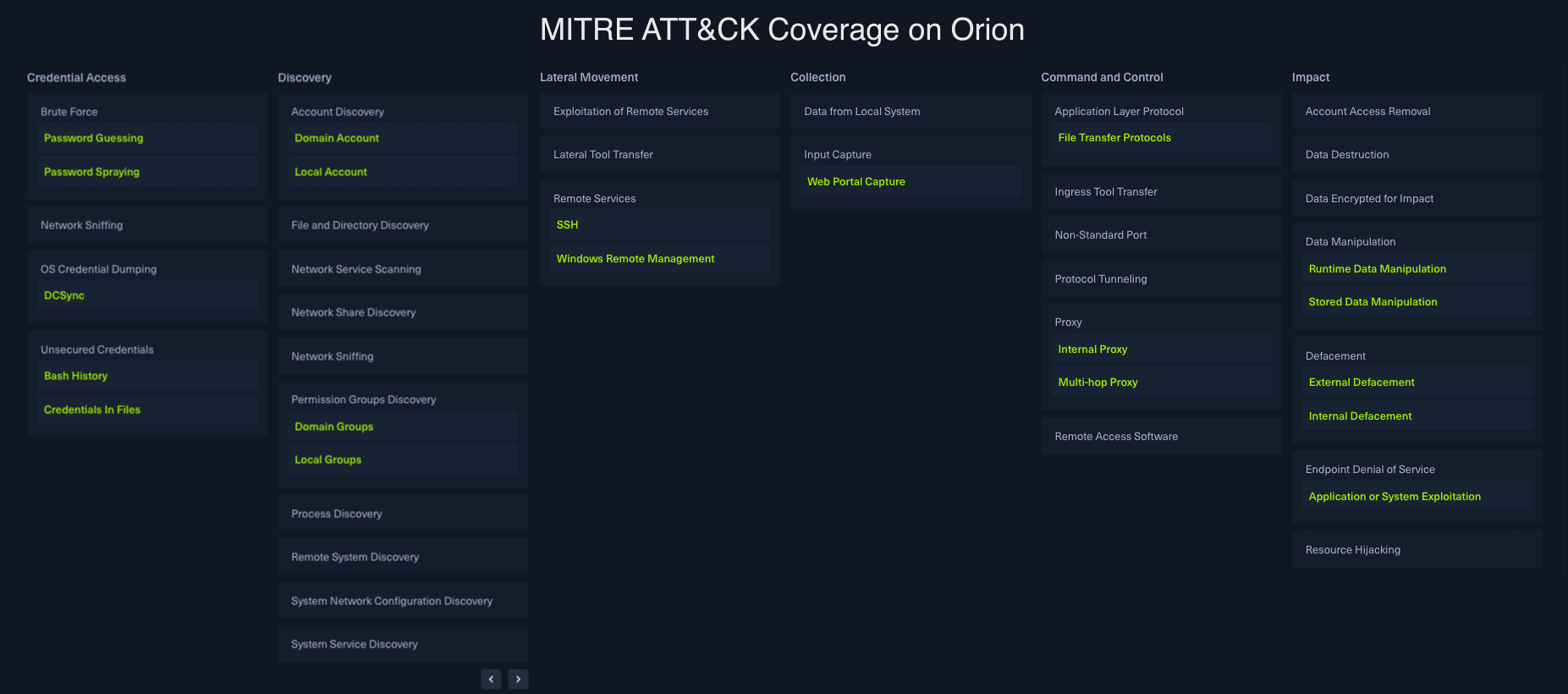Open the File Transfer Protocols entry
The height and width of the screenshot is (694, 1568).
[1114, 138]
